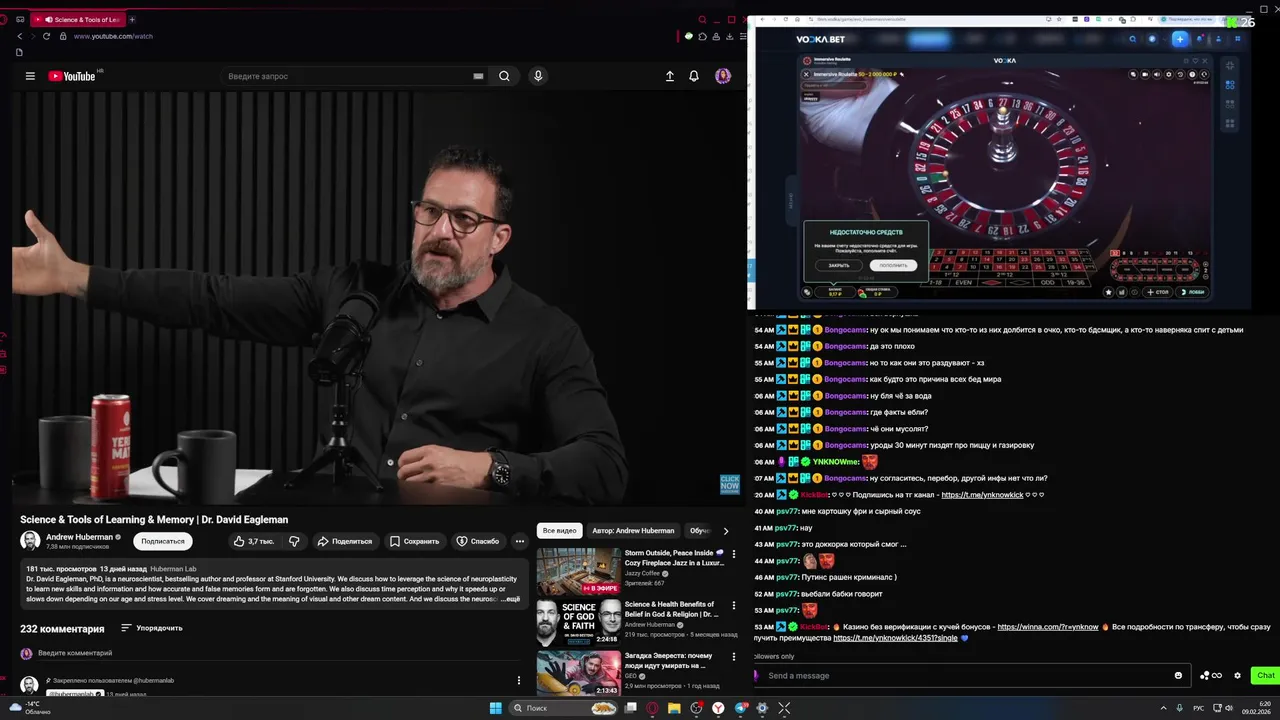Open site security padlock info
Viewport: 1280px width, 720px height.
[63, 36]
